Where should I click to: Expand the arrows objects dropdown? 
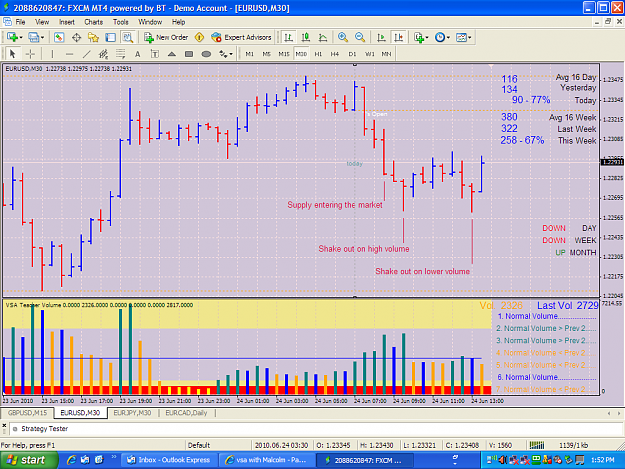pos(231,54)
